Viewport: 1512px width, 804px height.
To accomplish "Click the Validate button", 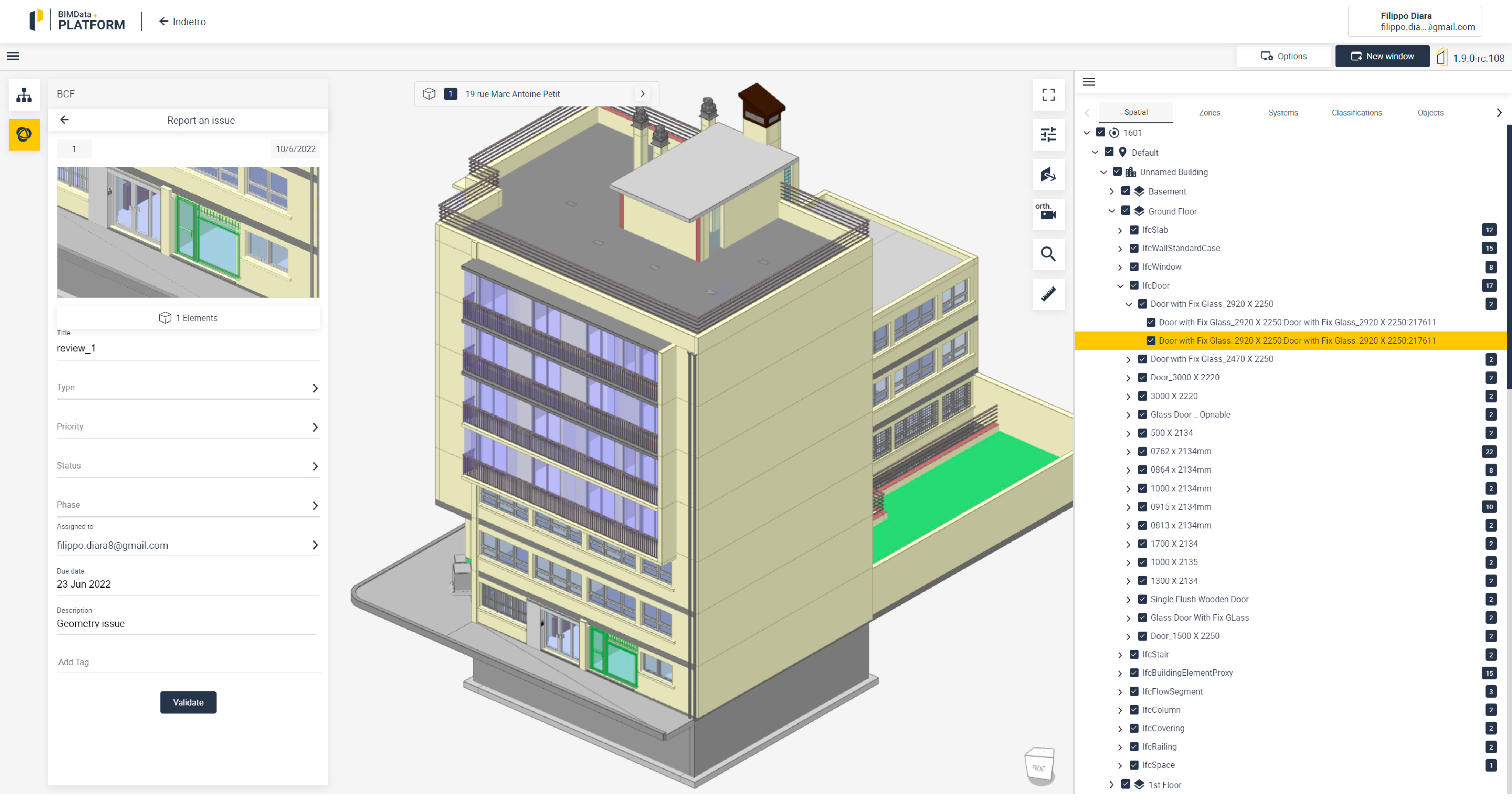I will (188, 702).
